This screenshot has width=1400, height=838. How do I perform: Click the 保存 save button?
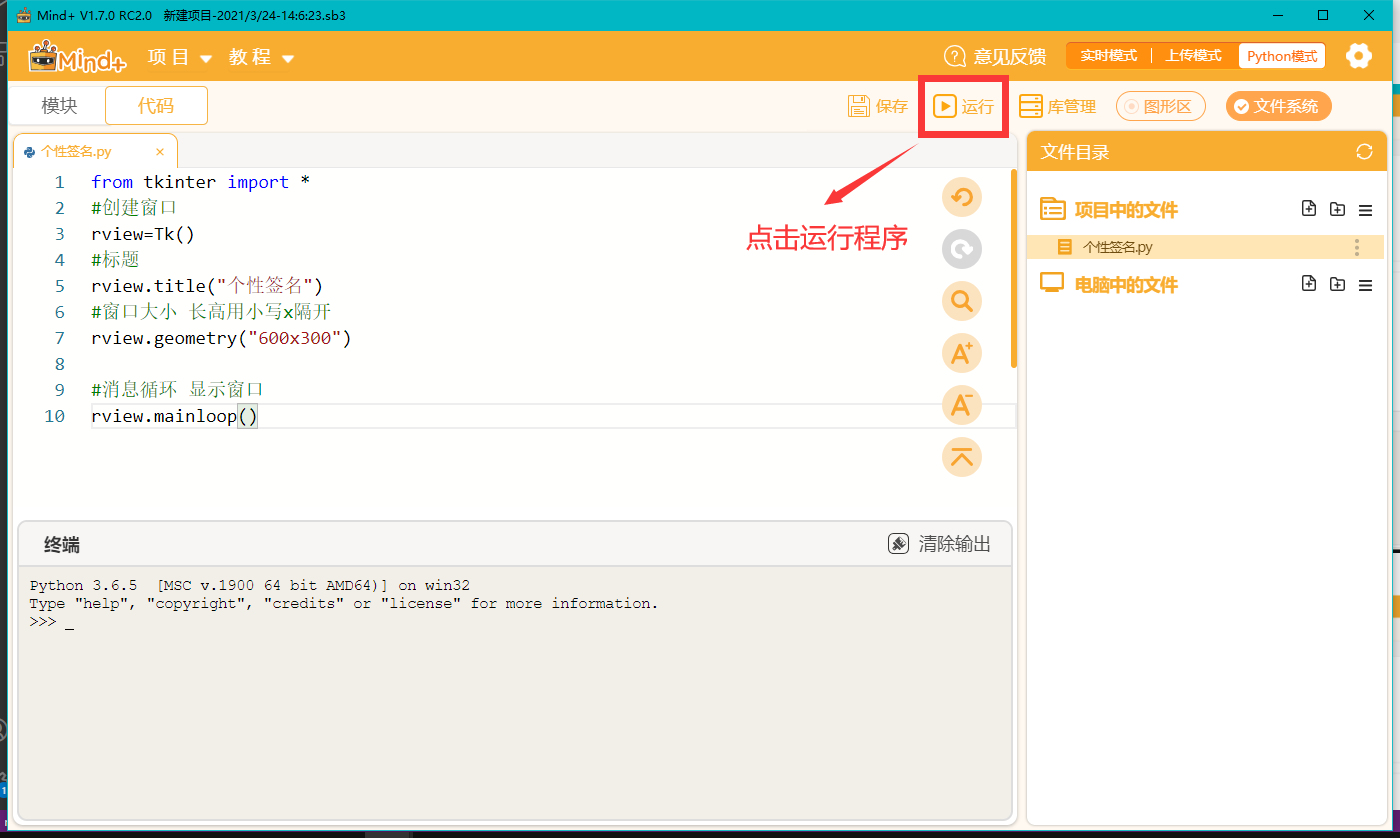[877, 106]
